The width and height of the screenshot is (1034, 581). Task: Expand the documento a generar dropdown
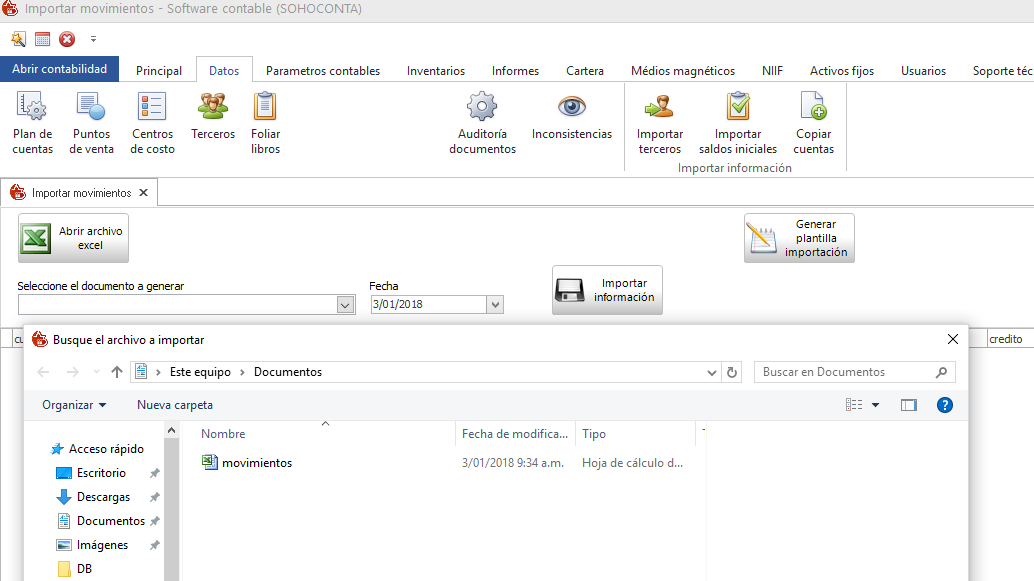[346, 305]
